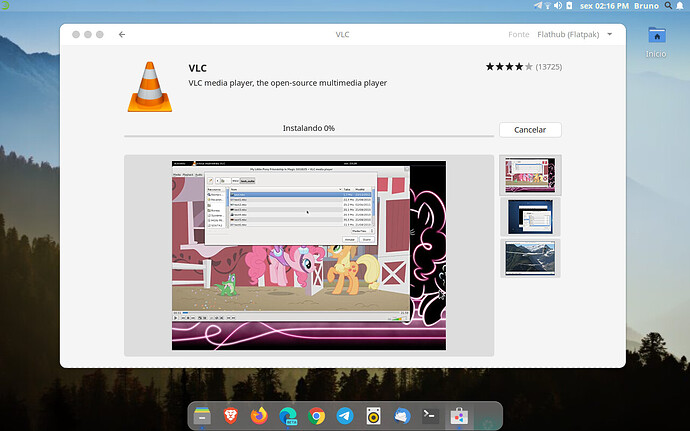Click the Telegram tray icon in top bar
690x431 pixels.
click(538, 6)
